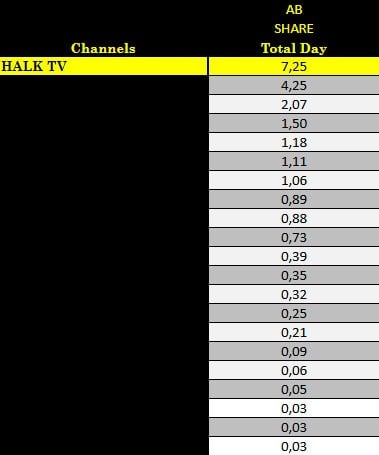Select the cell showing 0,88
Viewport: 379px width, 455px height.
(x=294, y=218)
